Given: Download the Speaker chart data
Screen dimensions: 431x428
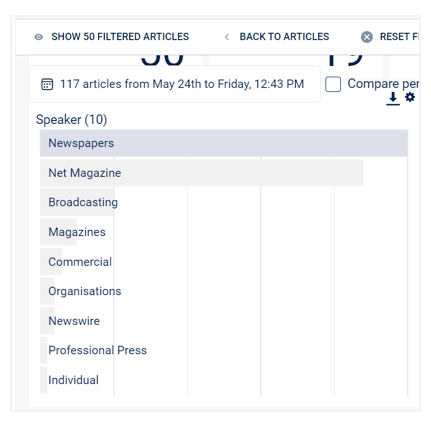Looking at the screenshot, I should pyautogui.click(x=393, y=98).
